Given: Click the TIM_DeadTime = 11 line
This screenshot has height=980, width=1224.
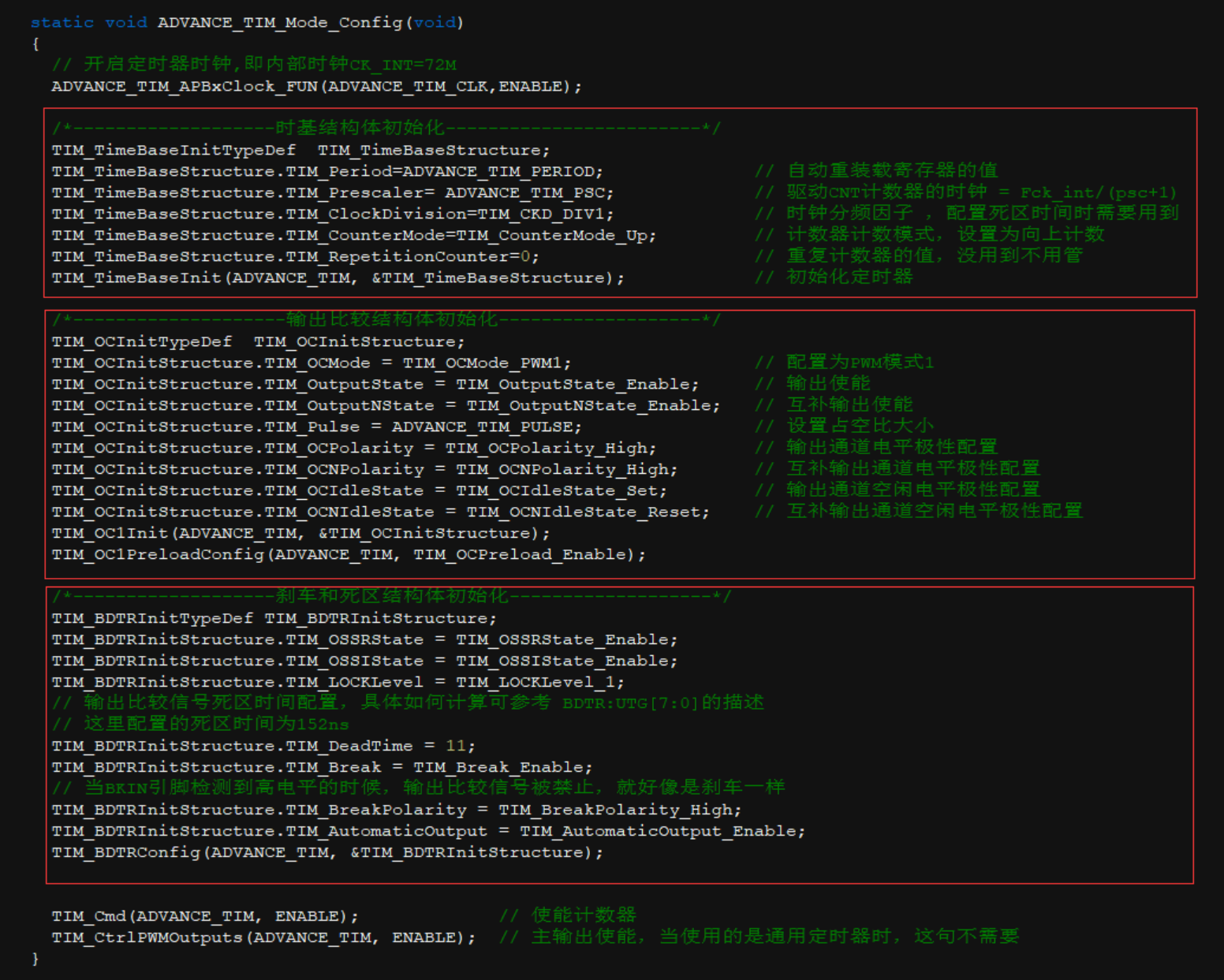Looking at the screenshot, I should (263, 746).
